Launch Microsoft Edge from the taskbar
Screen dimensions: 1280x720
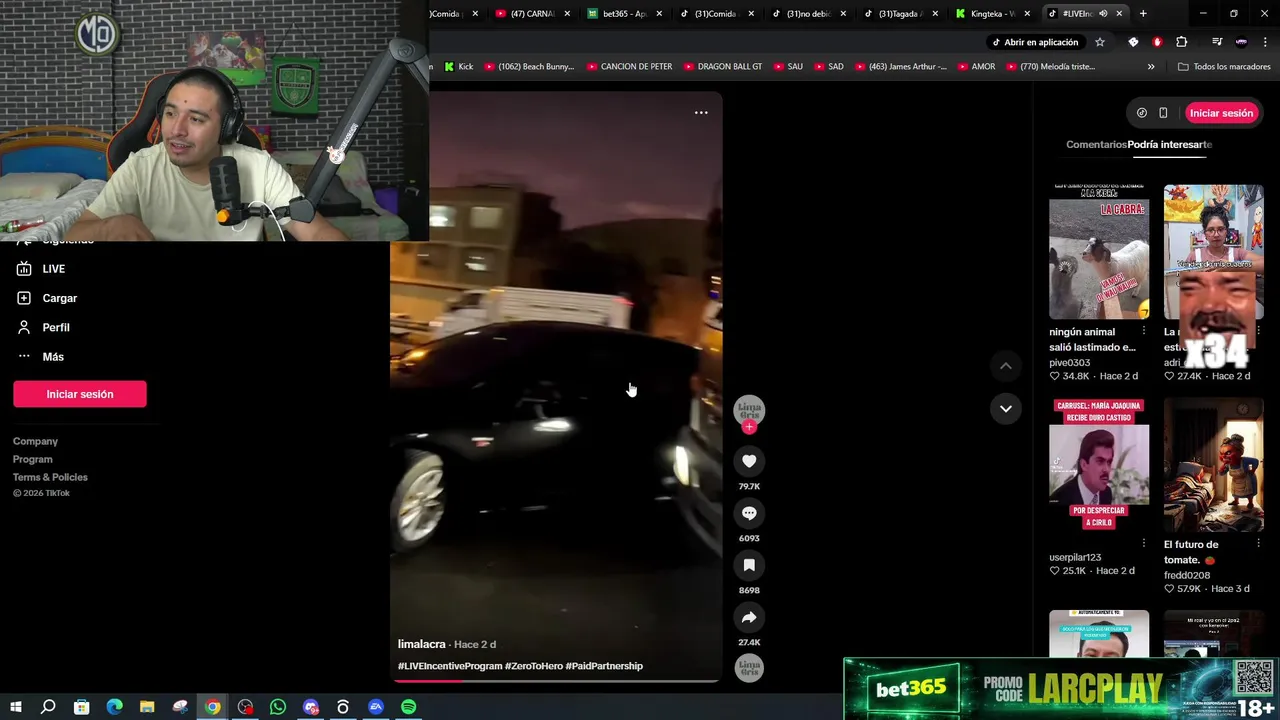click(x=114, y=707)
